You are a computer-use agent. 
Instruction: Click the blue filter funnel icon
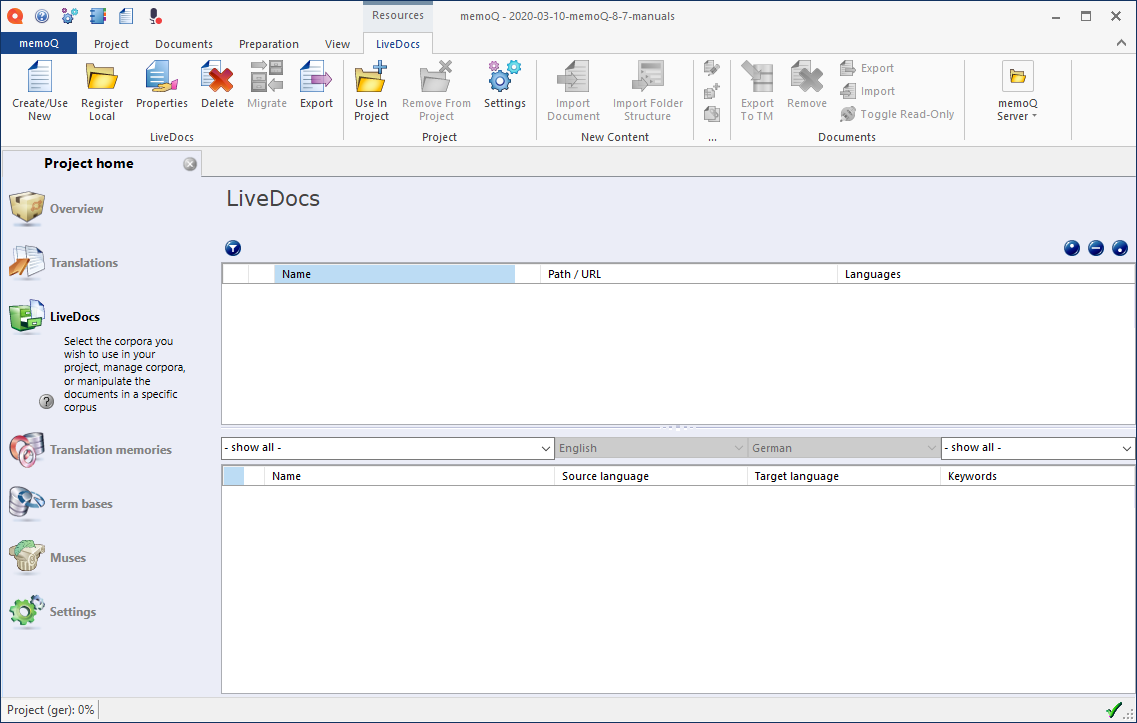[233, 248]
